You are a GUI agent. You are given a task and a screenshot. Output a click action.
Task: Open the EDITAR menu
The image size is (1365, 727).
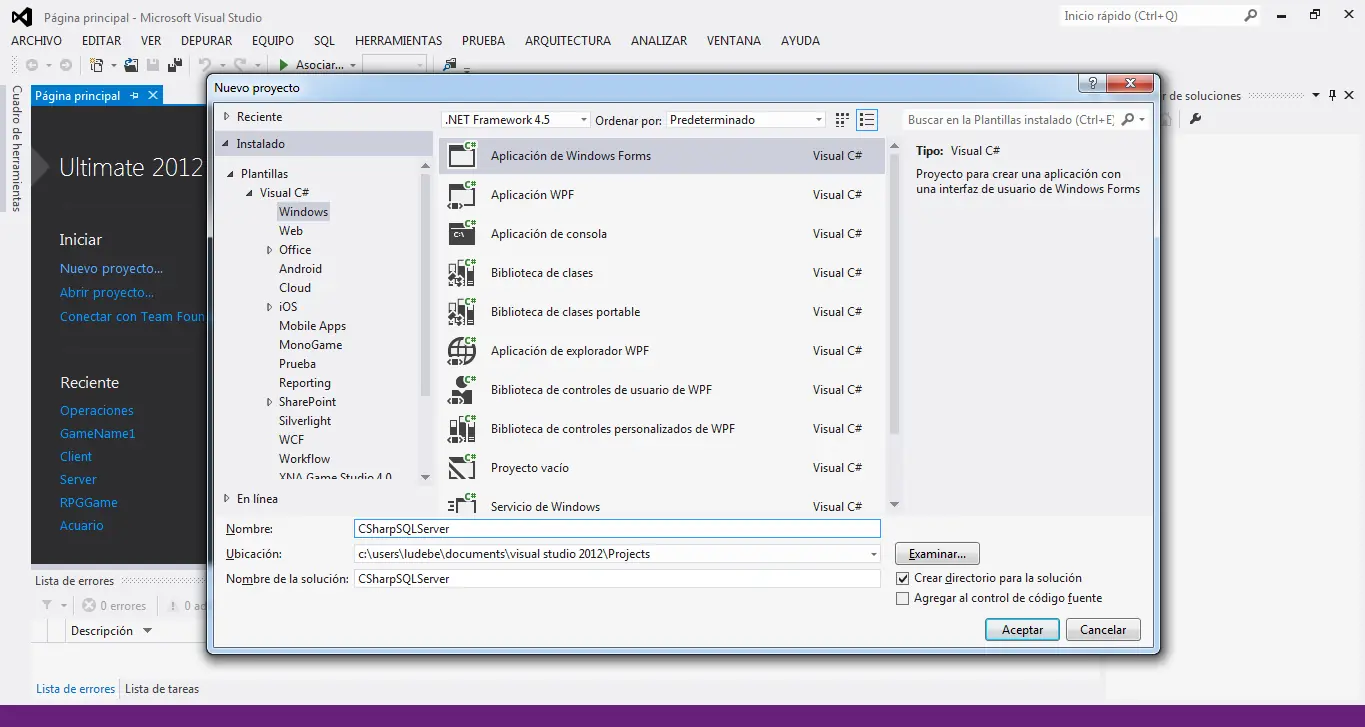tap(101, 41)
